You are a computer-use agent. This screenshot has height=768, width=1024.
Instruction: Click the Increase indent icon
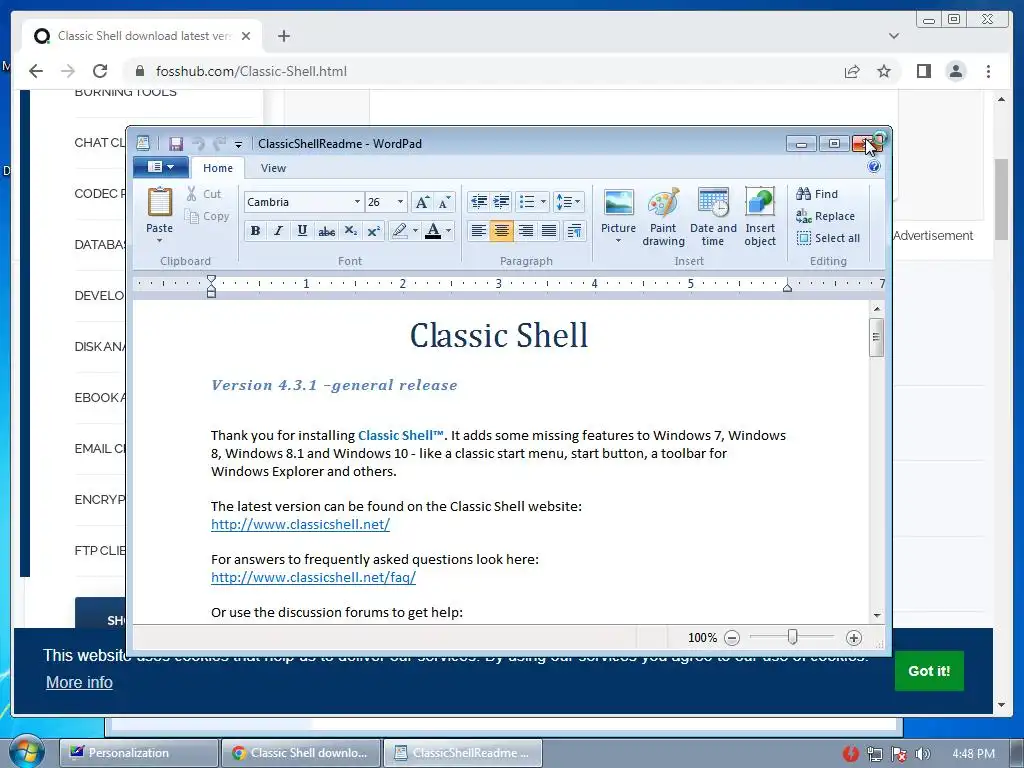[x=502, y=202]
